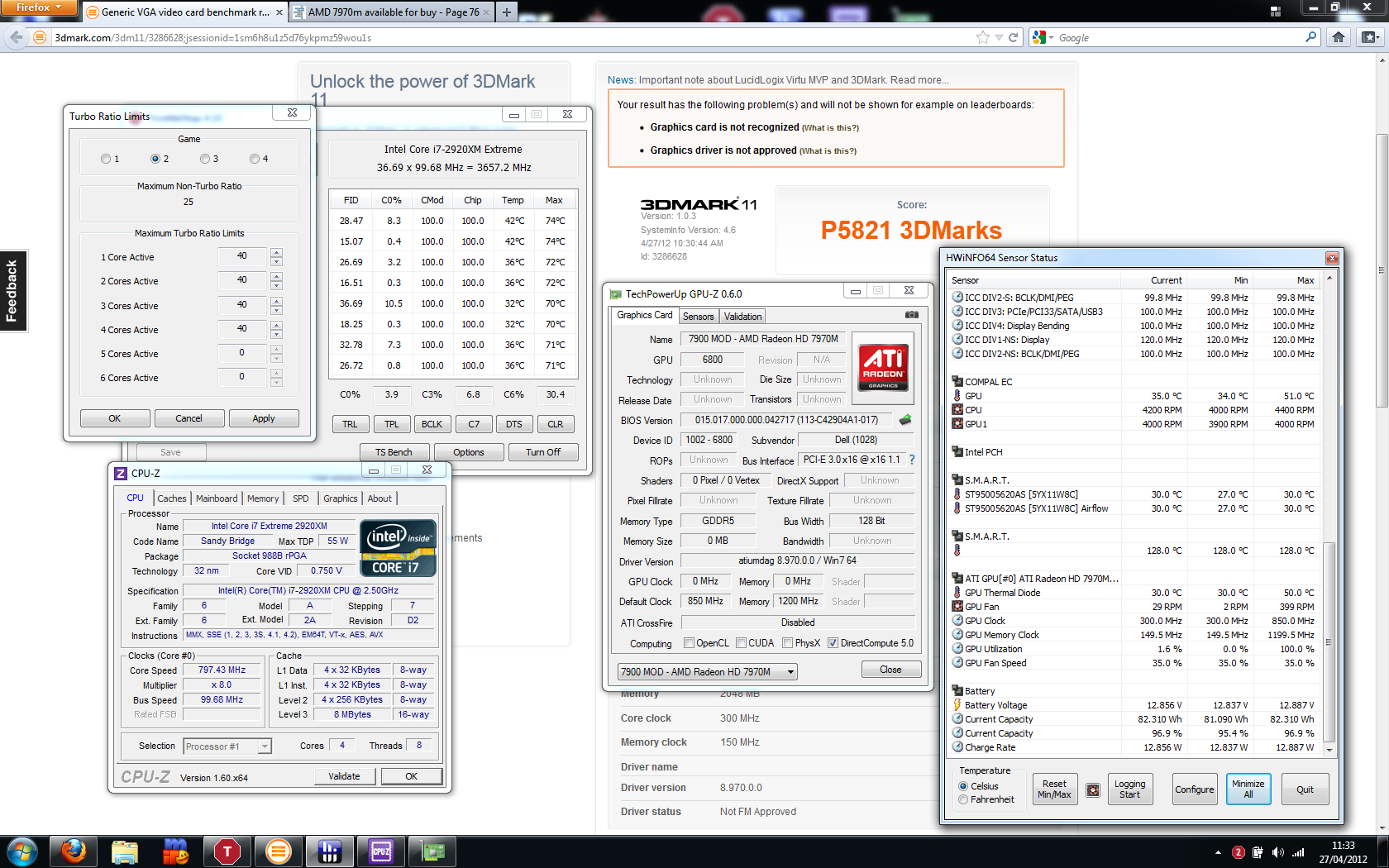The height and width of the screenshot is (868, 1389).
Task: Switch to the Sensors tab in GPU-Z
Action: tap(699, 317)
